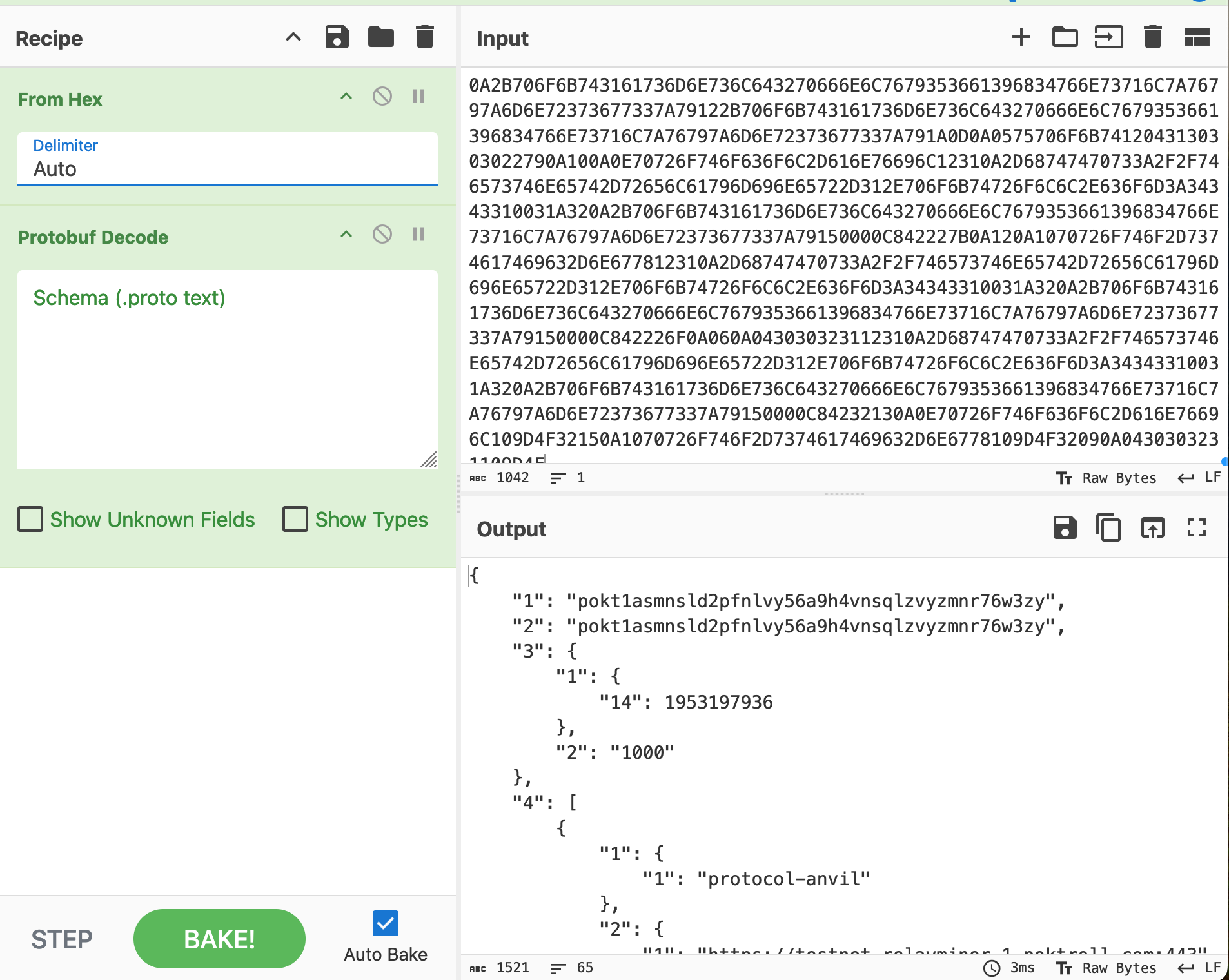Load a recipe via folder icon
Viewport: 1229px width, 980px height.
click(x=380, y=37)
